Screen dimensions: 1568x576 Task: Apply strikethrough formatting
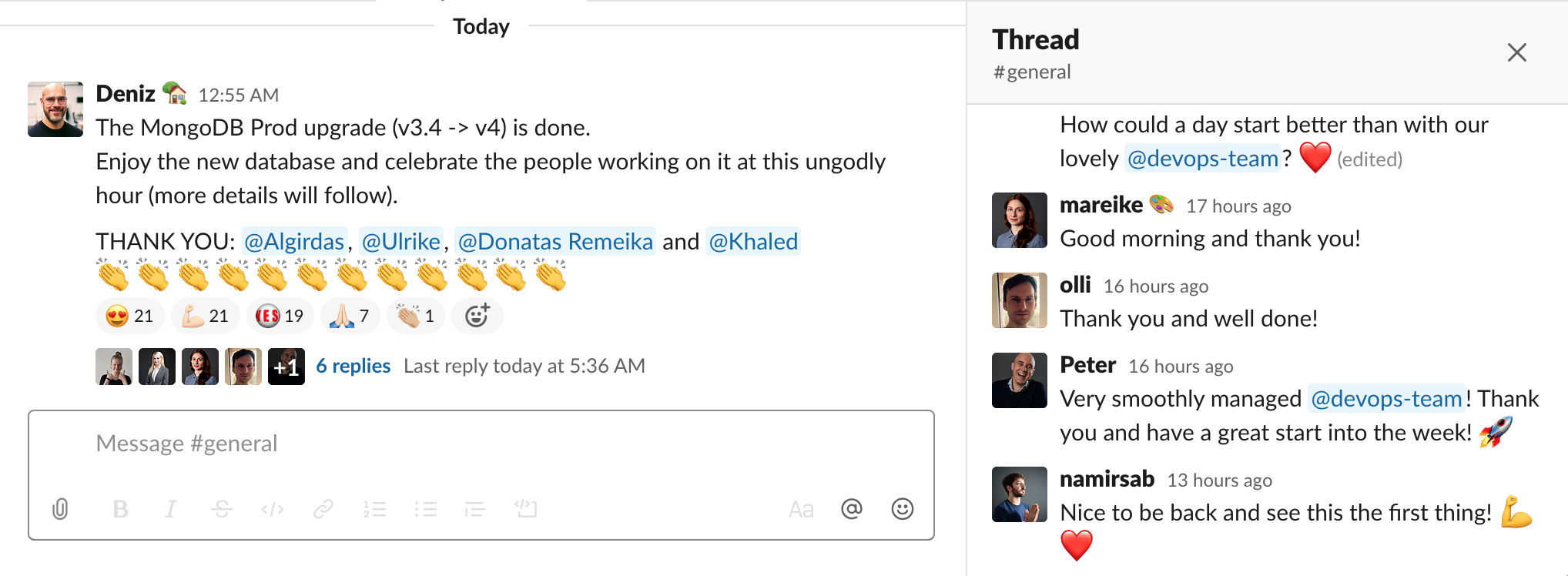[222, 509]
